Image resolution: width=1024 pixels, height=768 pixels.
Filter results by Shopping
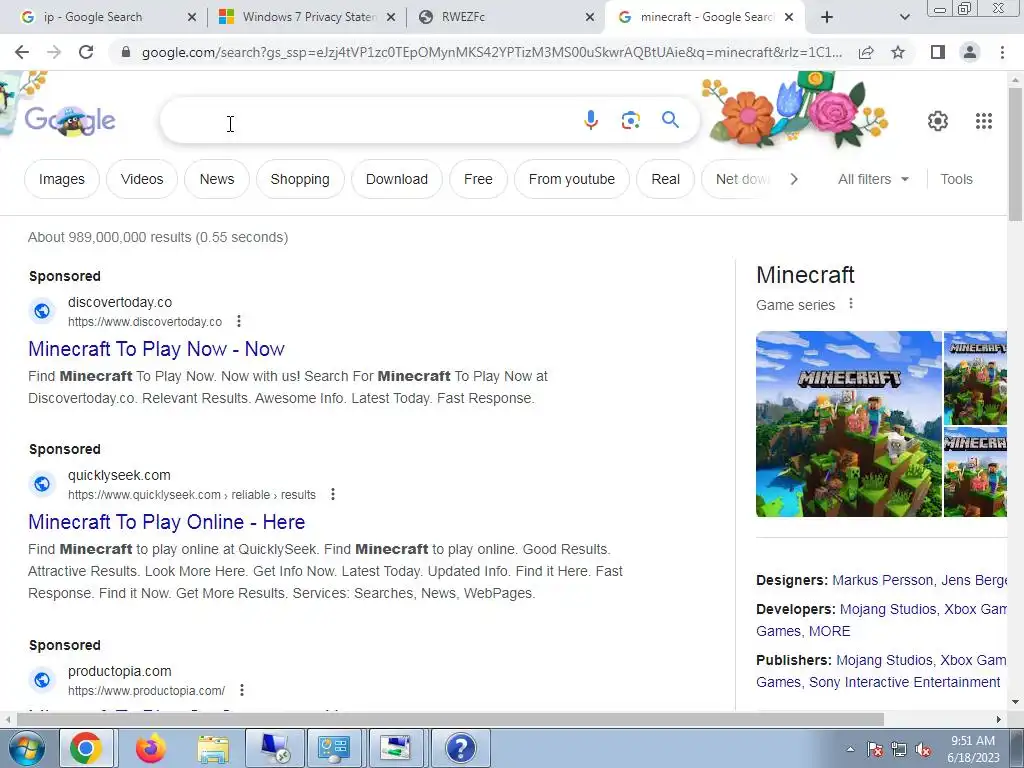click(300, 179)
